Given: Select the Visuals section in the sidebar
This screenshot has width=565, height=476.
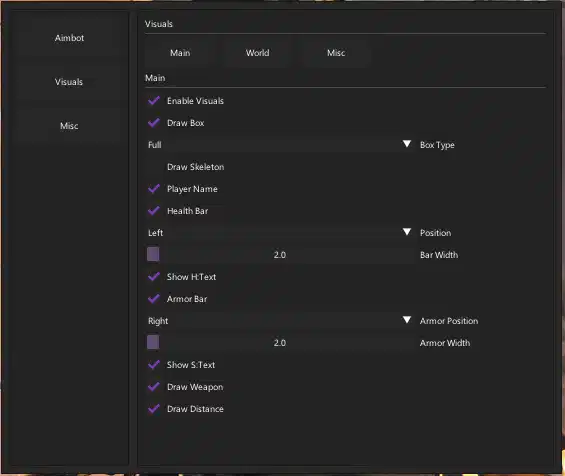Looking at the screenshot, I should pos(69,82).
